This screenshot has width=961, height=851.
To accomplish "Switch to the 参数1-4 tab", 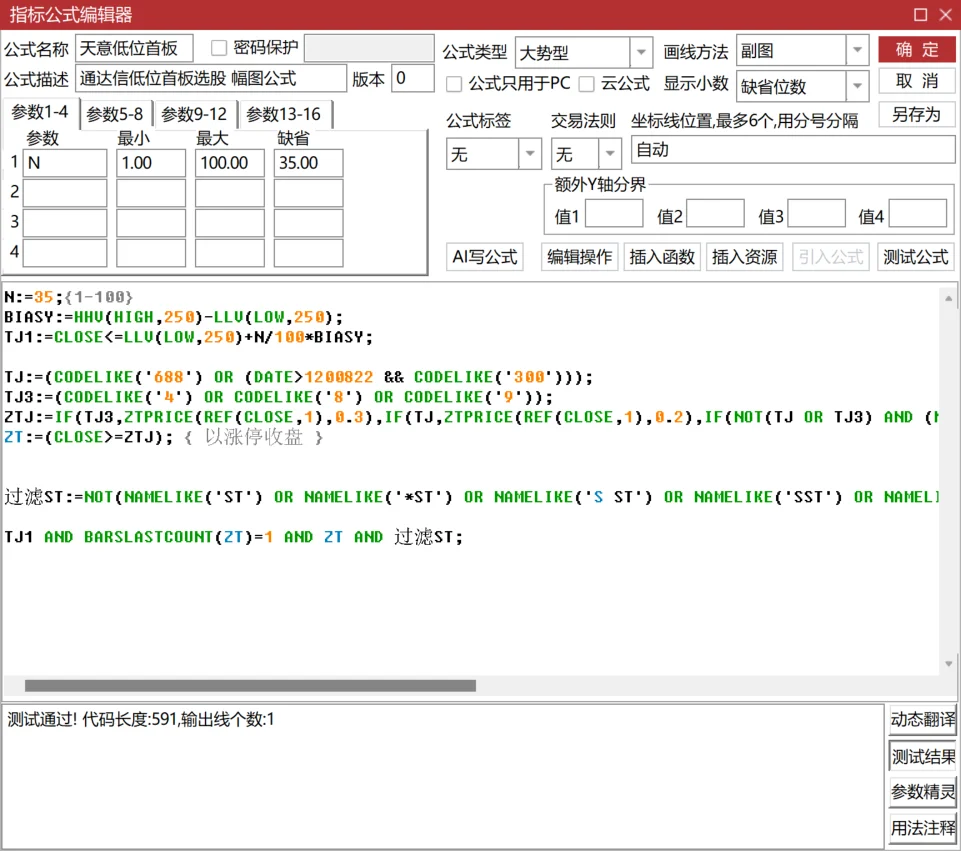I will 40,113.
